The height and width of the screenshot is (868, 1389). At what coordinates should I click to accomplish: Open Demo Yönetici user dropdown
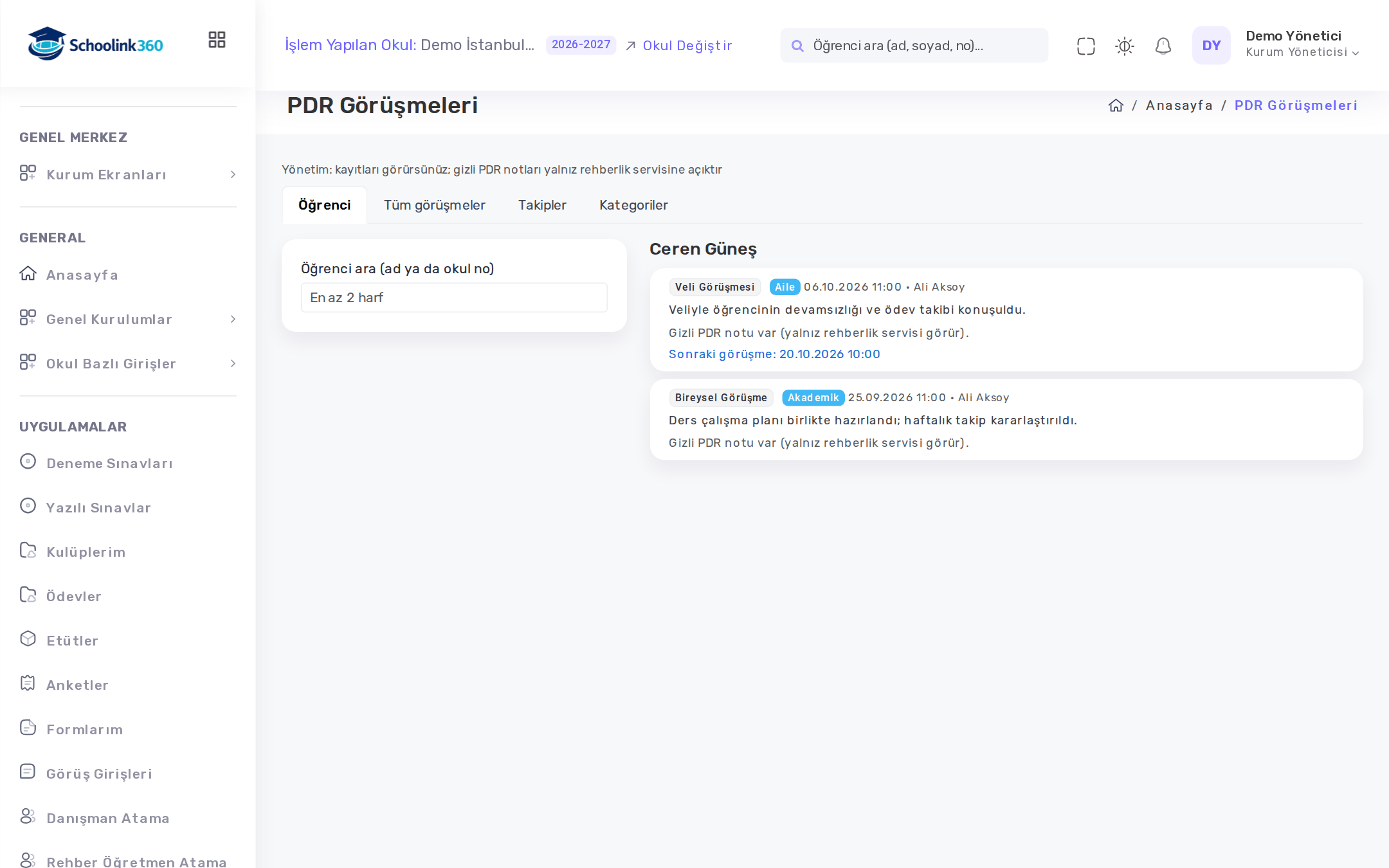pyautogui.click(x=1302, y=44)
